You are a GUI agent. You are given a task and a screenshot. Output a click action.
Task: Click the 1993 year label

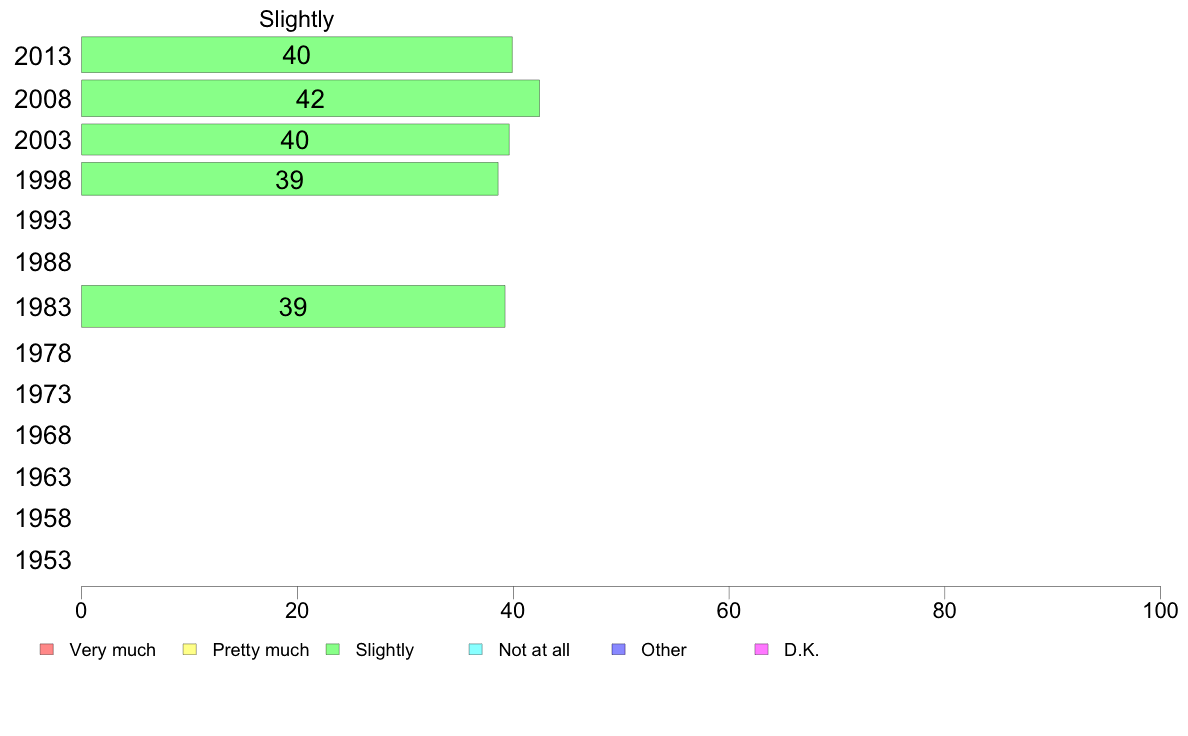click(43, 221)
